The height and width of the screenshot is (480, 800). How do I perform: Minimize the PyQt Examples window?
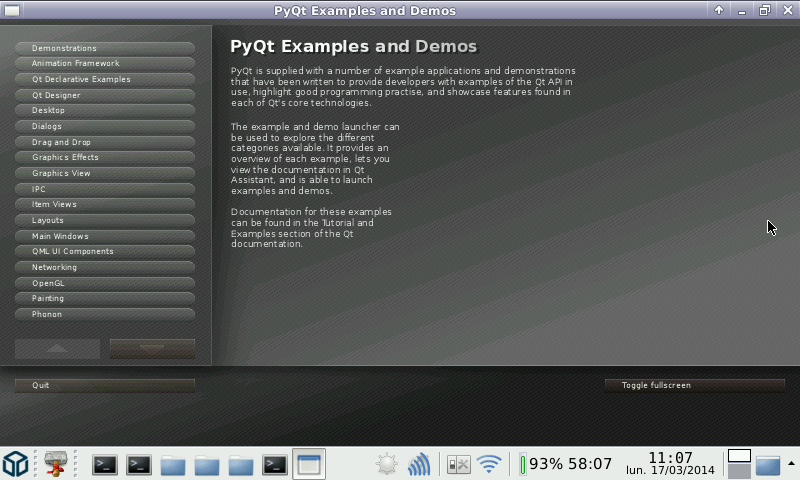[742, 10]
